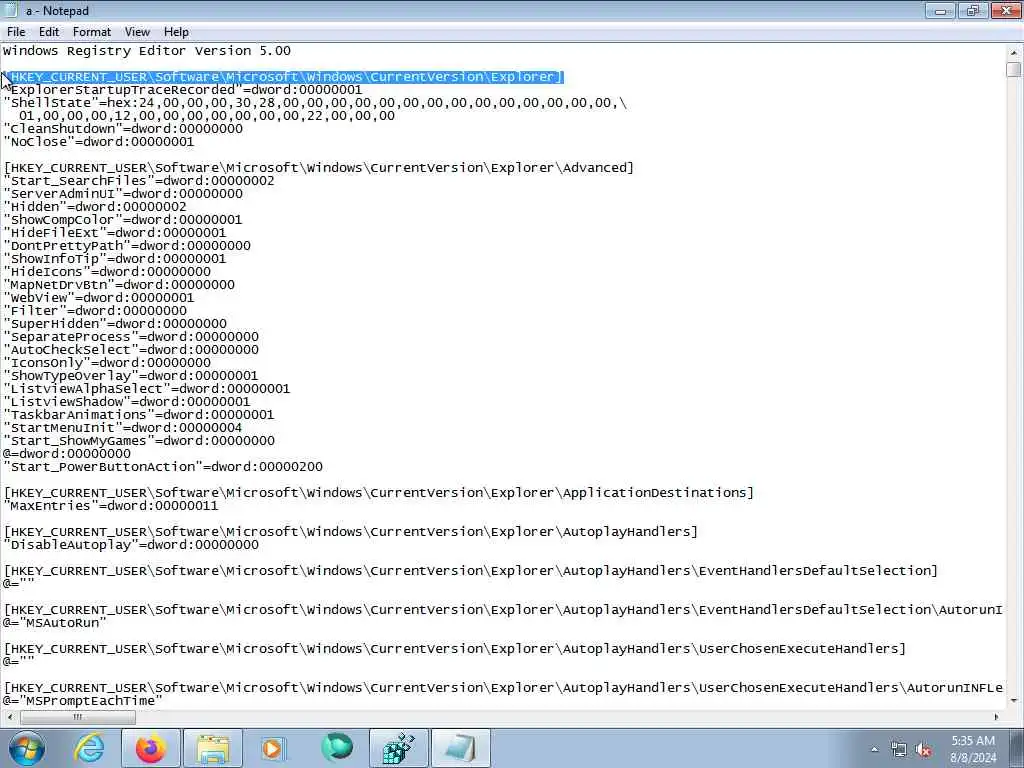Click the "CleanShutdown" line
Screen dimensions: 1024x768
(x=123, y=129)
